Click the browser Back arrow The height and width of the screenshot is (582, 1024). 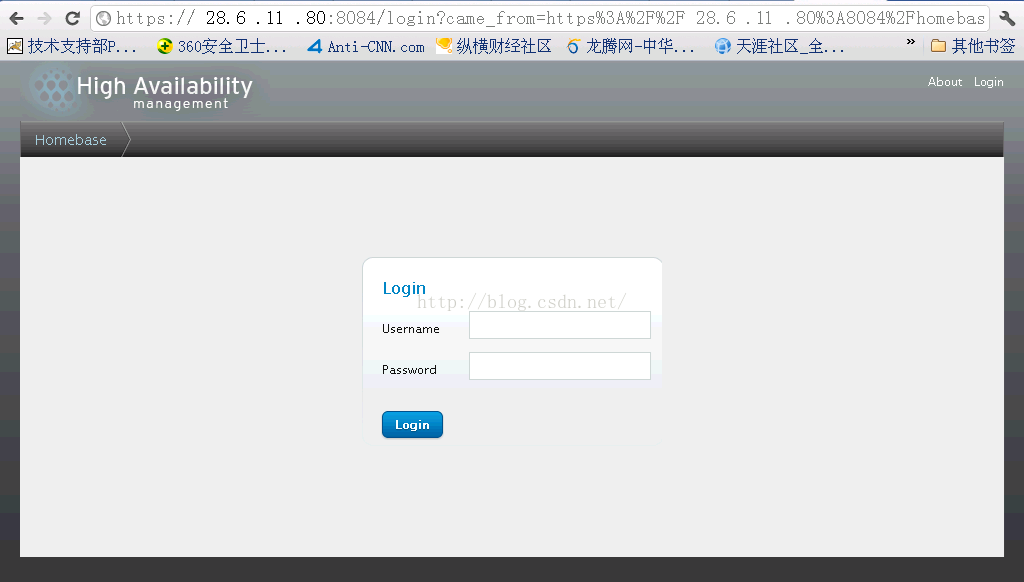tap(17, 18)
